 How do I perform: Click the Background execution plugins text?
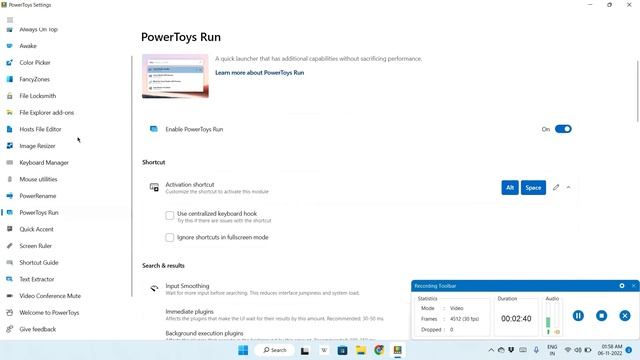(204, 333)
